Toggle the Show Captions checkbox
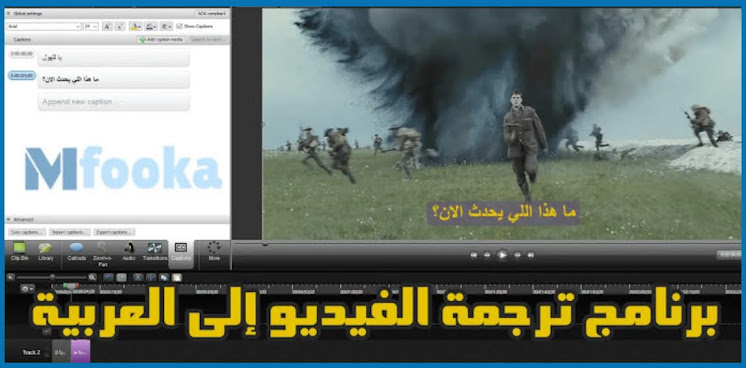The height and width of the screenshot is (368, 746). (x=179, y=26)
